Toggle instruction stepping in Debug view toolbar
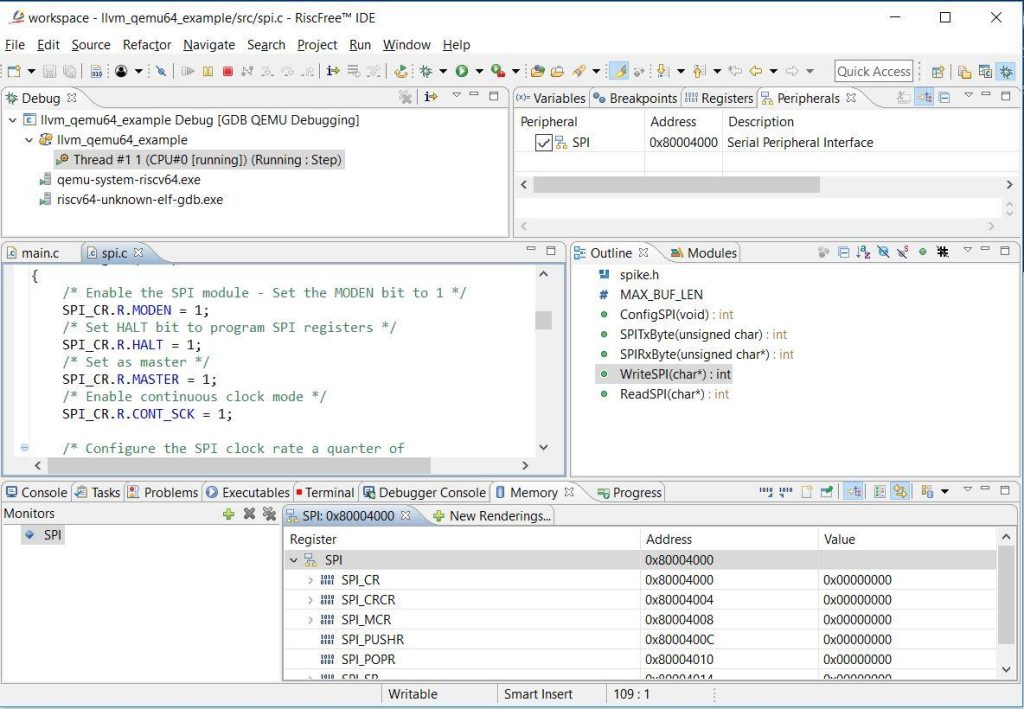The width and height of the screenshot is (1024, 709). click(430, 97)
